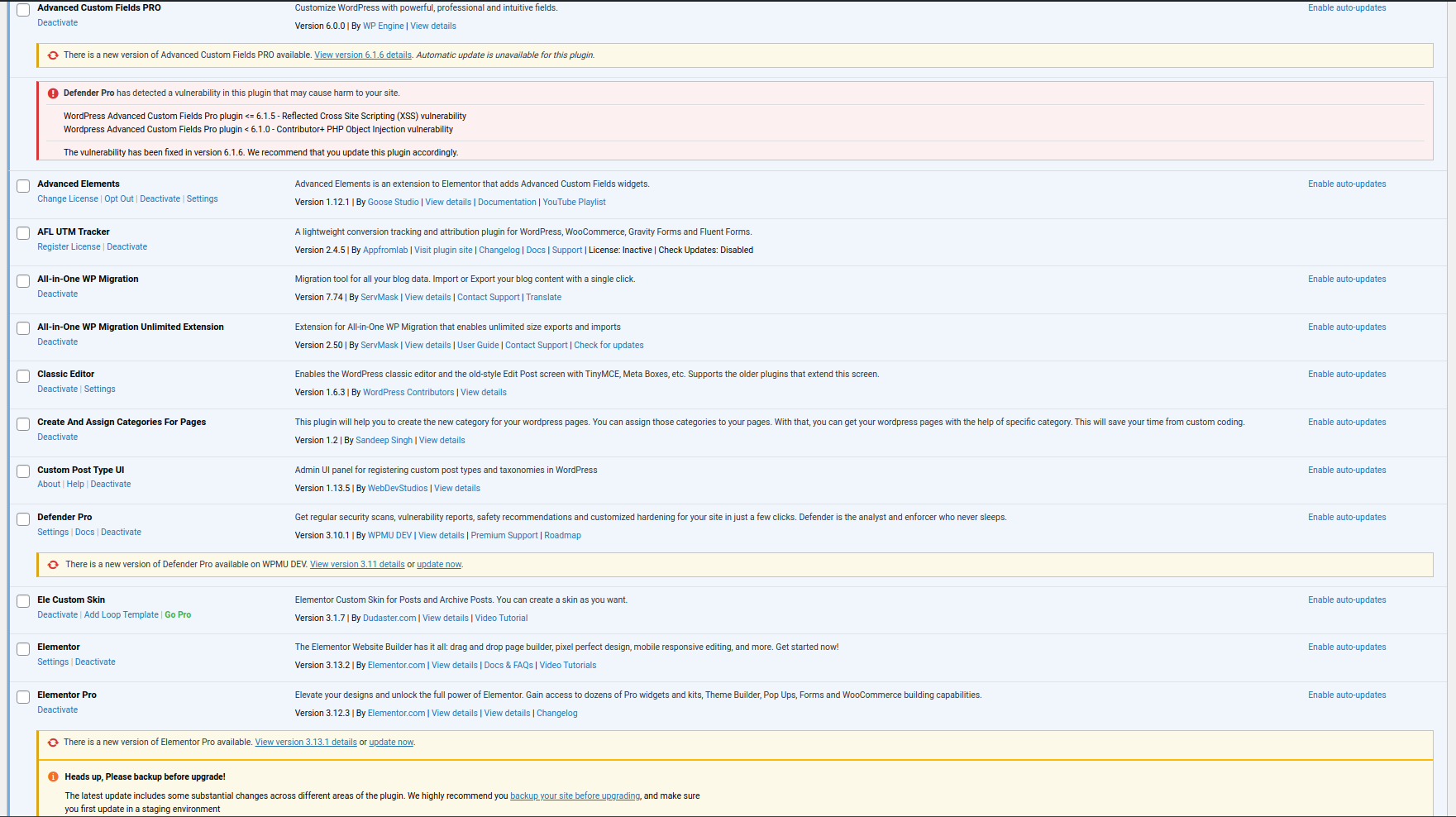Click update now for Defender Pro

(x=438, y=565)
